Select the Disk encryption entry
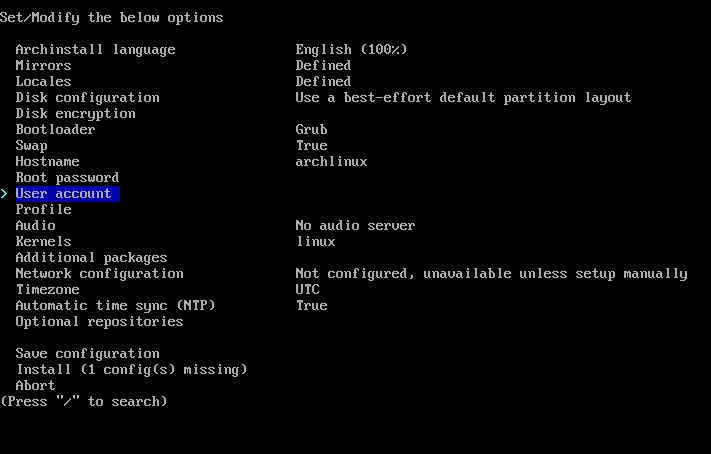 (x=75, y=113)
